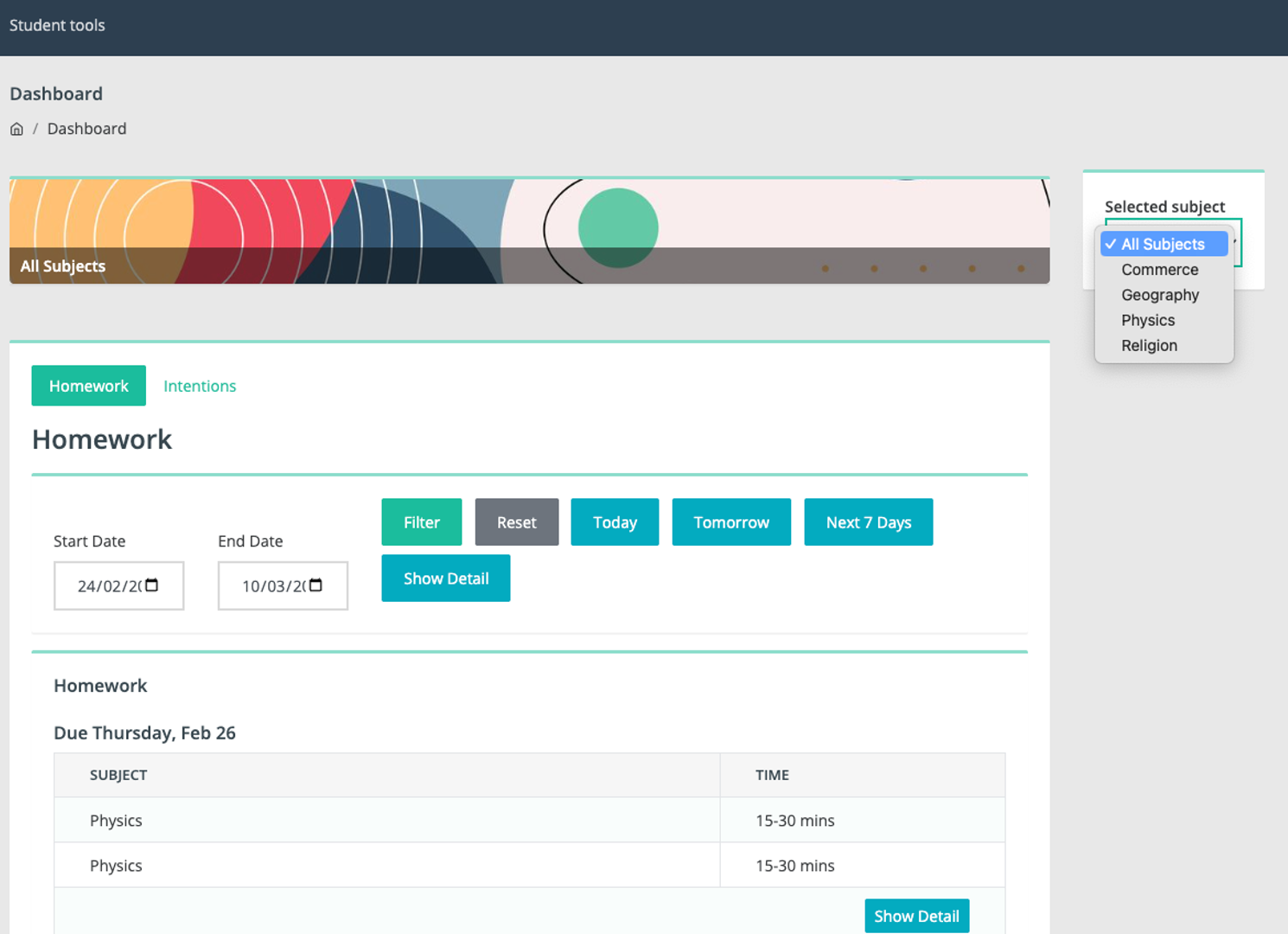The image size is (1288, 934).
Task: Open the End Date calendar picker icon
Action: pyautogui.click(x=316, y=585)
